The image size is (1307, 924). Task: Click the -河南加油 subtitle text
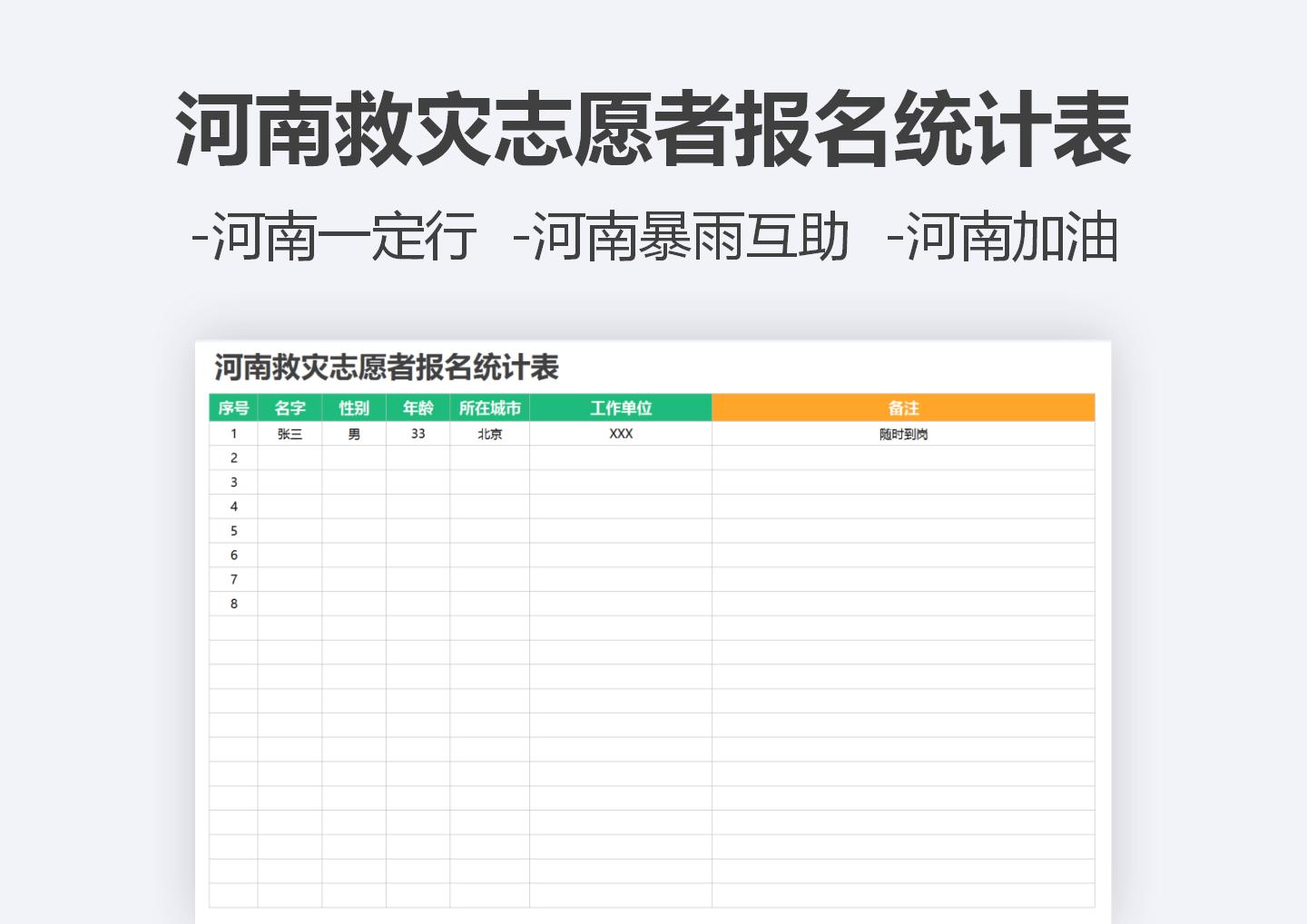(x=997, y=235)
